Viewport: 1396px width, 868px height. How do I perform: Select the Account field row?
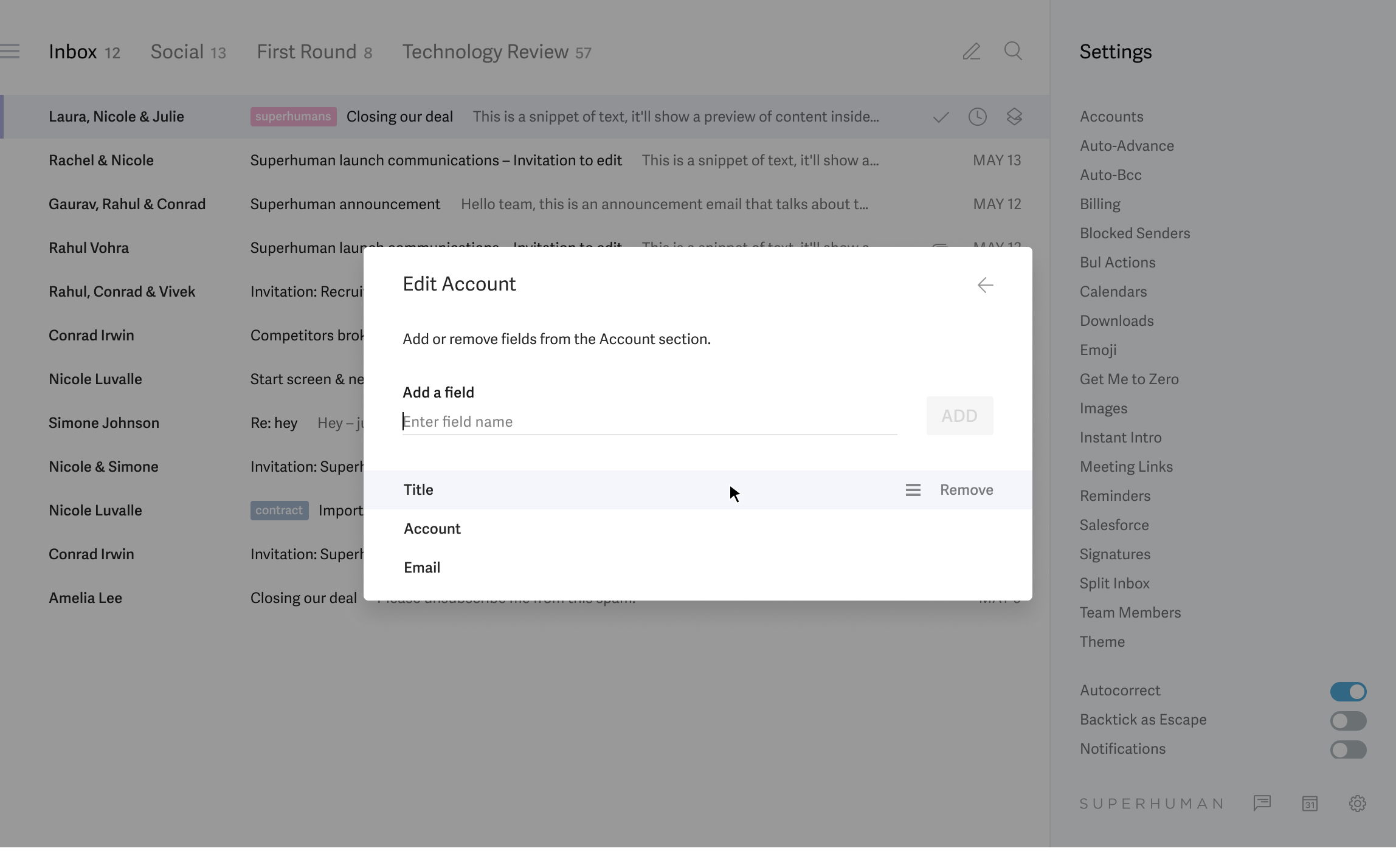(697, 529)
